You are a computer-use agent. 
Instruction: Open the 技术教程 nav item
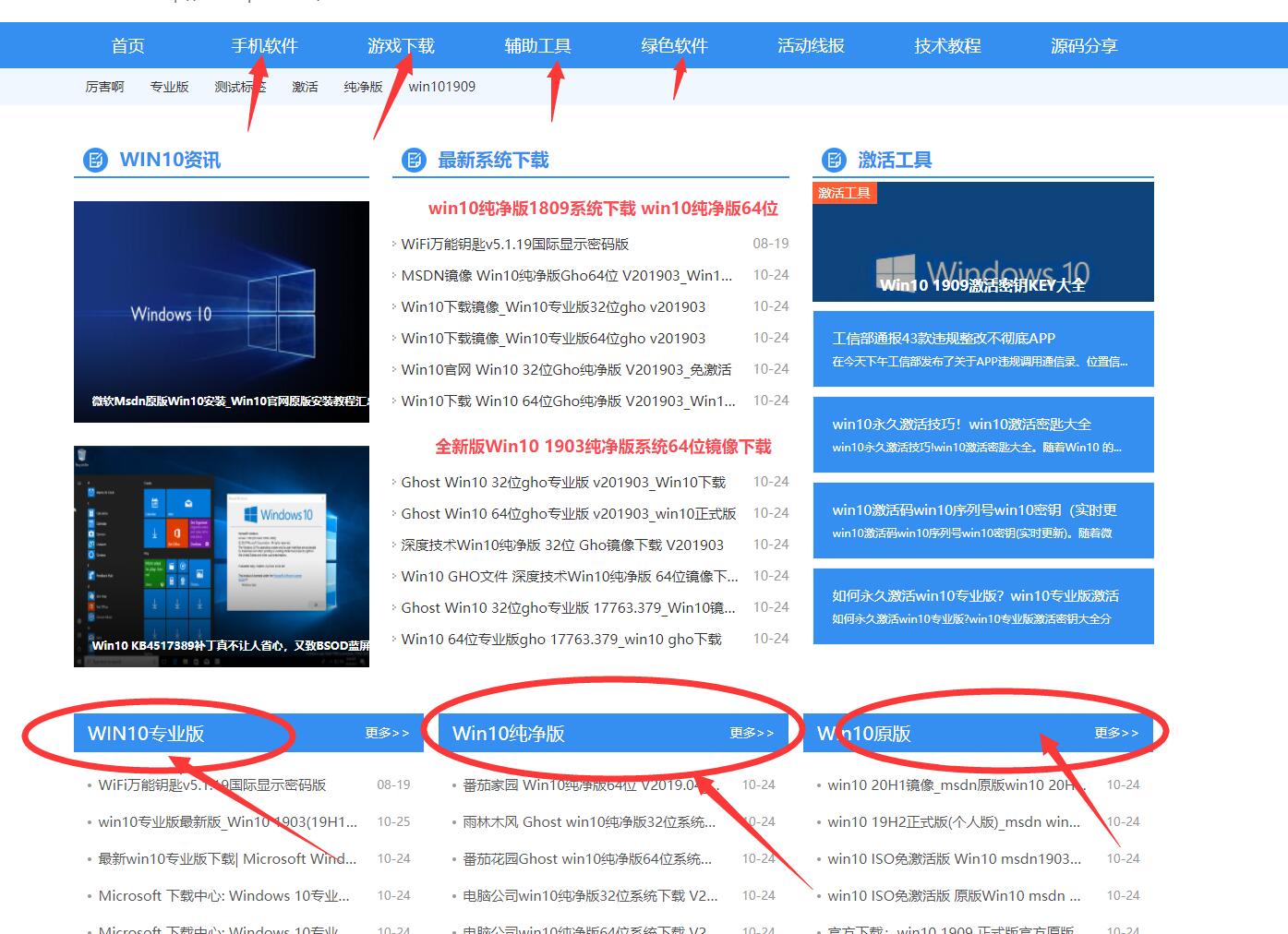point(947,45)
